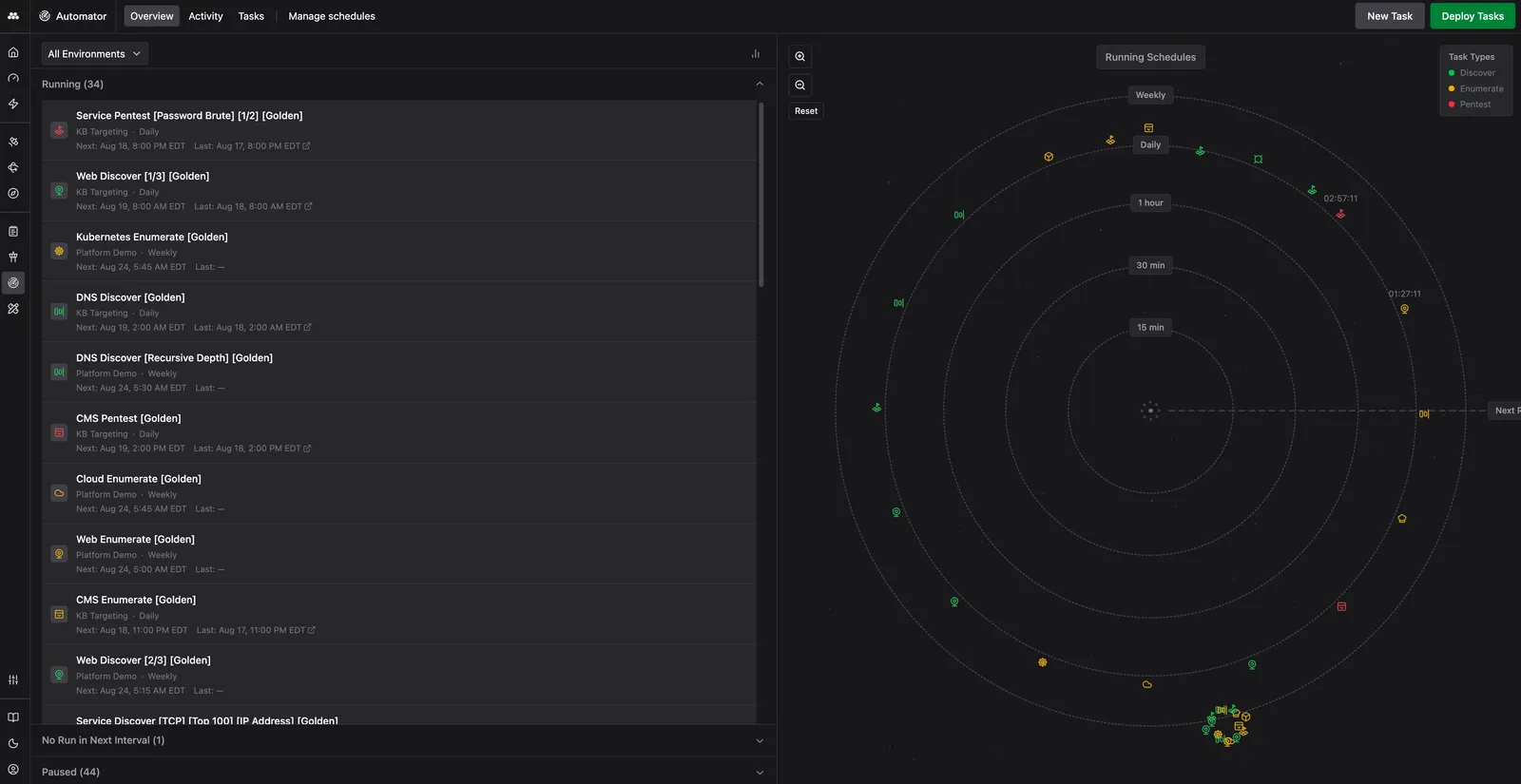
Task: Open external link for Web Discover [1/3] last run
Action: [308, 206]
